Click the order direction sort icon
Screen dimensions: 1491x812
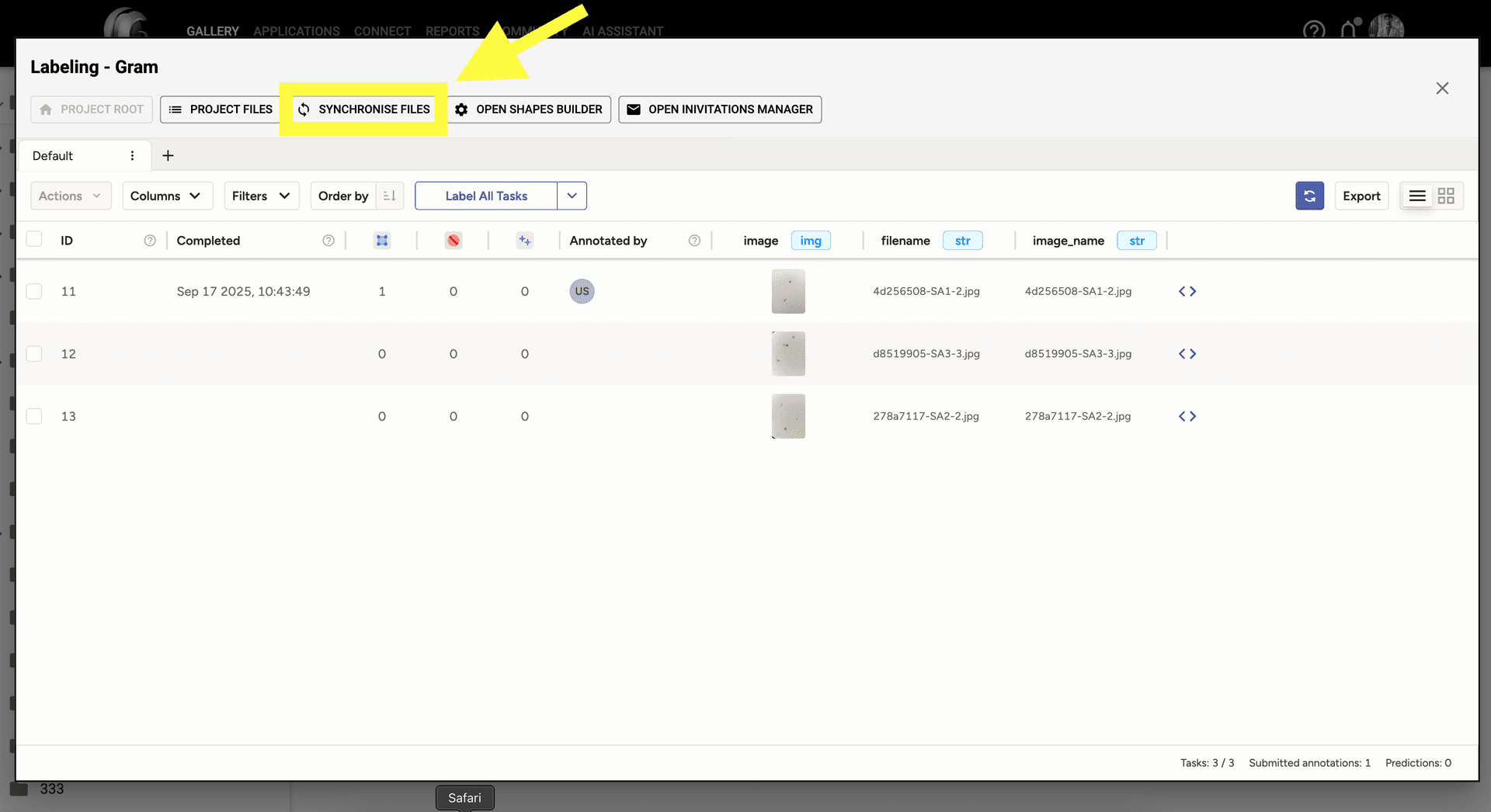(390, 196)
